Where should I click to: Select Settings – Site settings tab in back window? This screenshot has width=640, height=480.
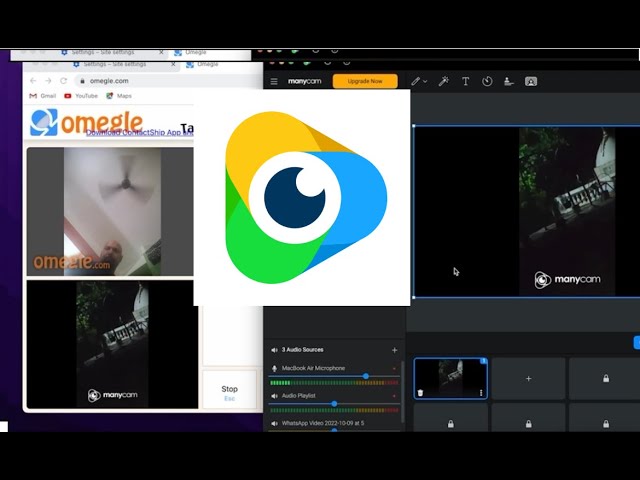(x=102, y=53)
